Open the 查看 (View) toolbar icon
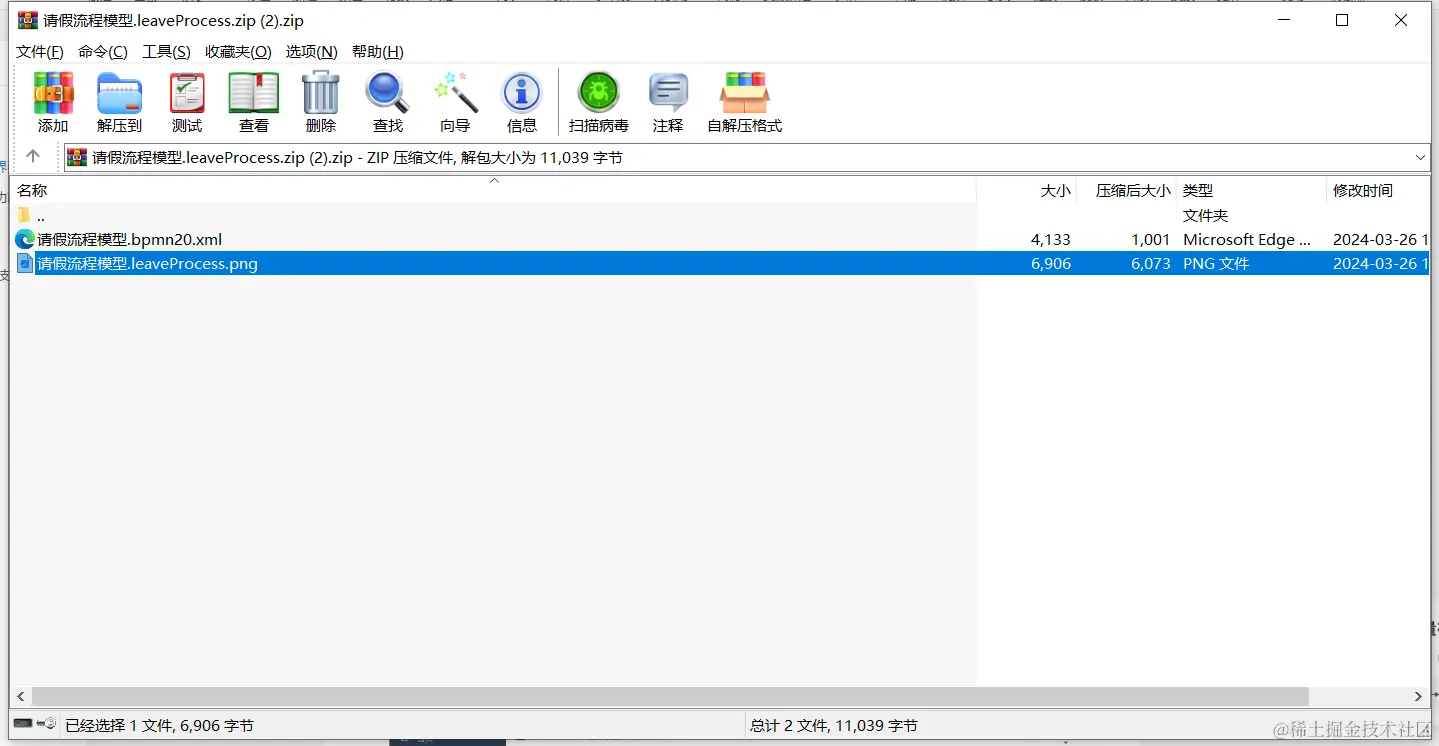The height and width of the screenshot is (746, 1439). [254, 93]
